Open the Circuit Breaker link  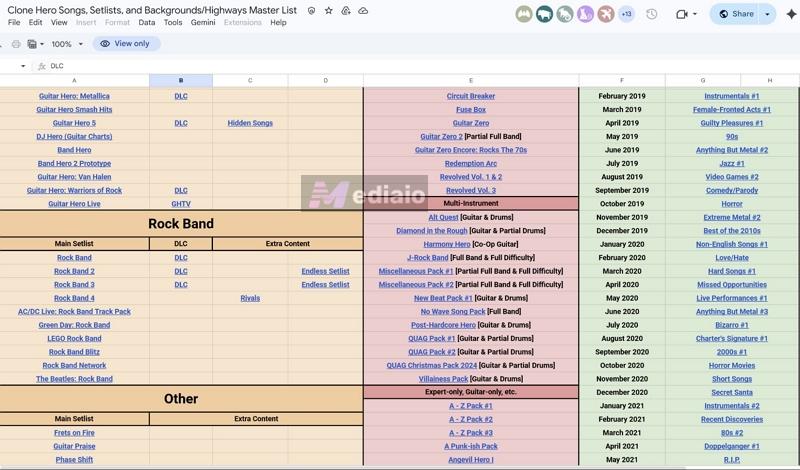tap(471, 96)
